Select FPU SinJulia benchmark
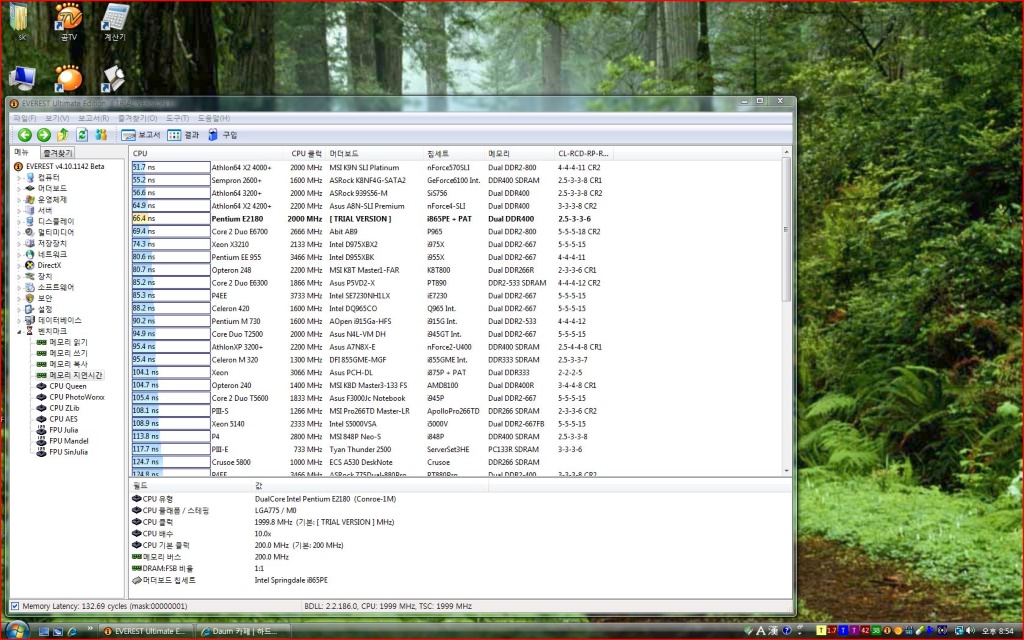This screenshot has height=640, width=1024. [x=63, y=452]
